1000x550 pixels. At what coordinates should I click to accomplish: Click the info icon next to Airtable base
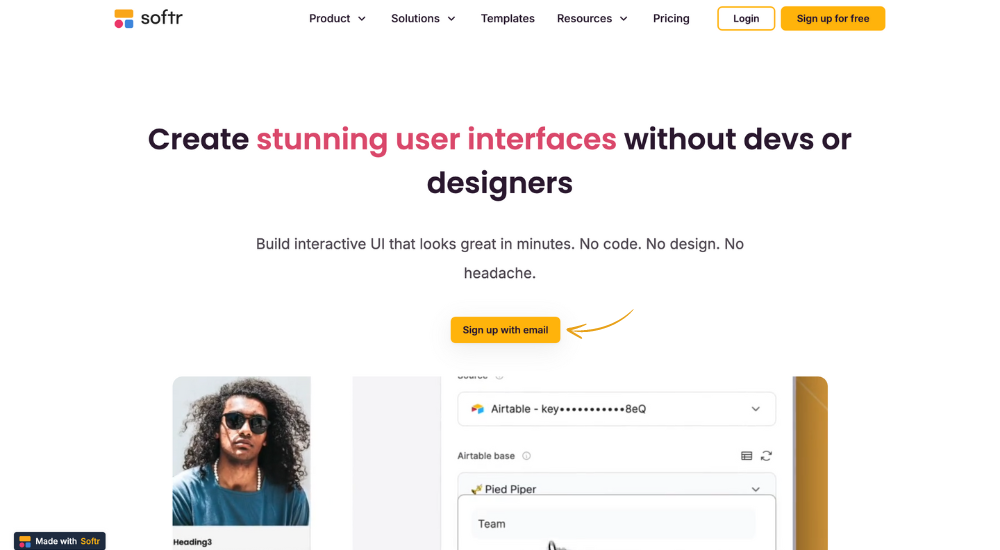[526, 456]
